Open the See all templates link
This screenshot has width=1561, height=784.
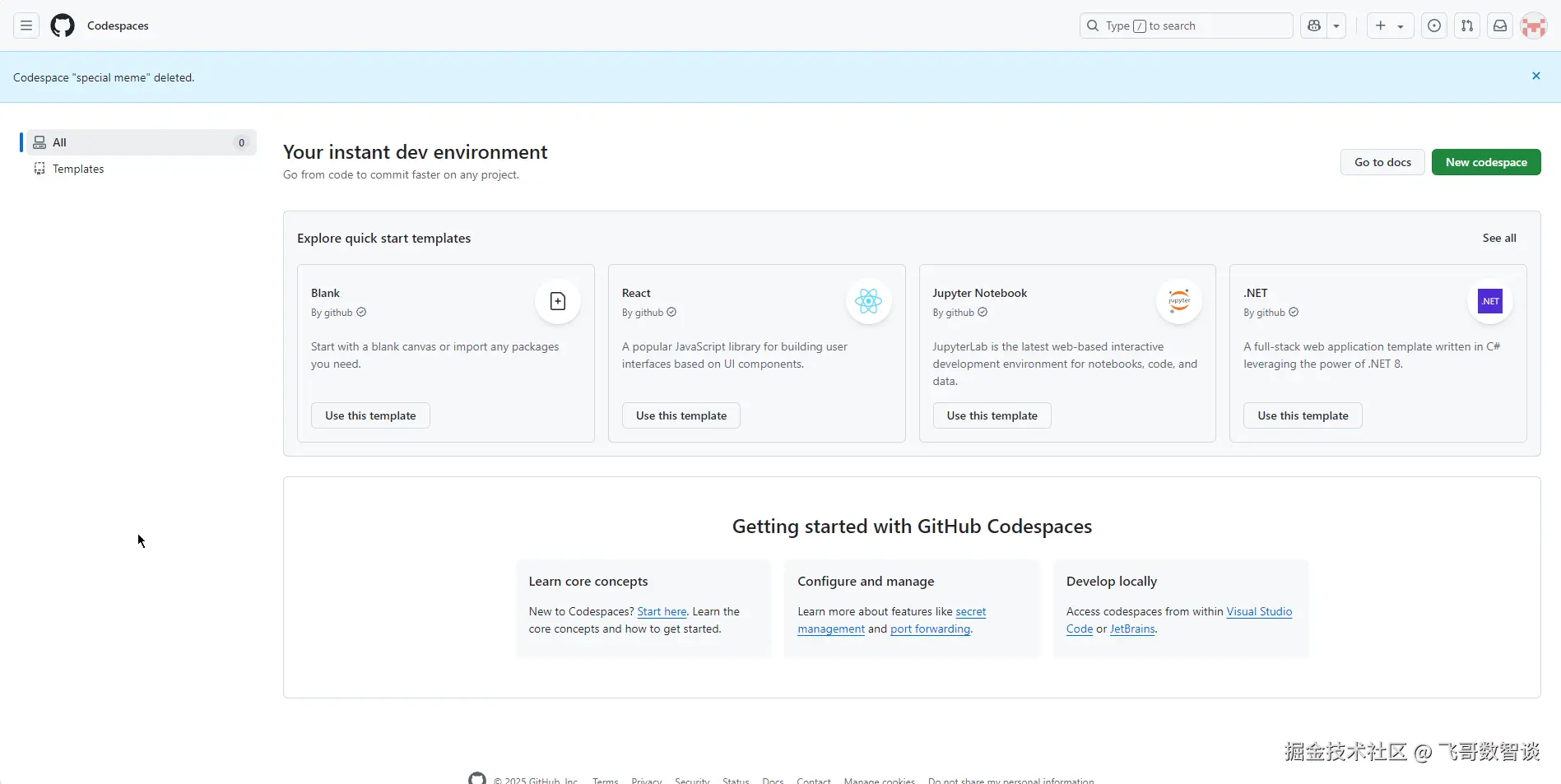pos(1499,238)
